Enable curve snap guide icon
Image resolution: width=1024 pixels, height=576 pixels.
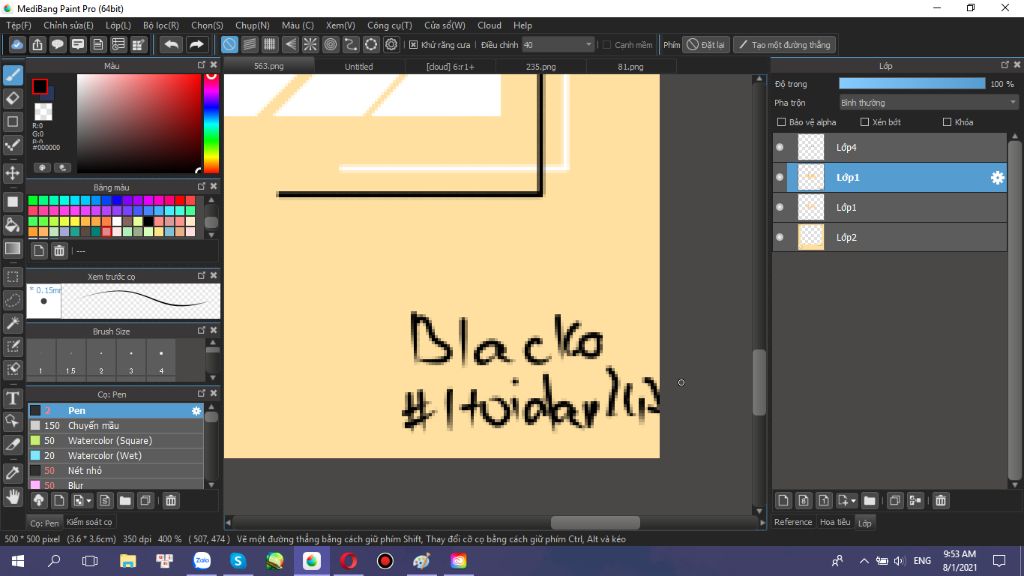[351, 44]
